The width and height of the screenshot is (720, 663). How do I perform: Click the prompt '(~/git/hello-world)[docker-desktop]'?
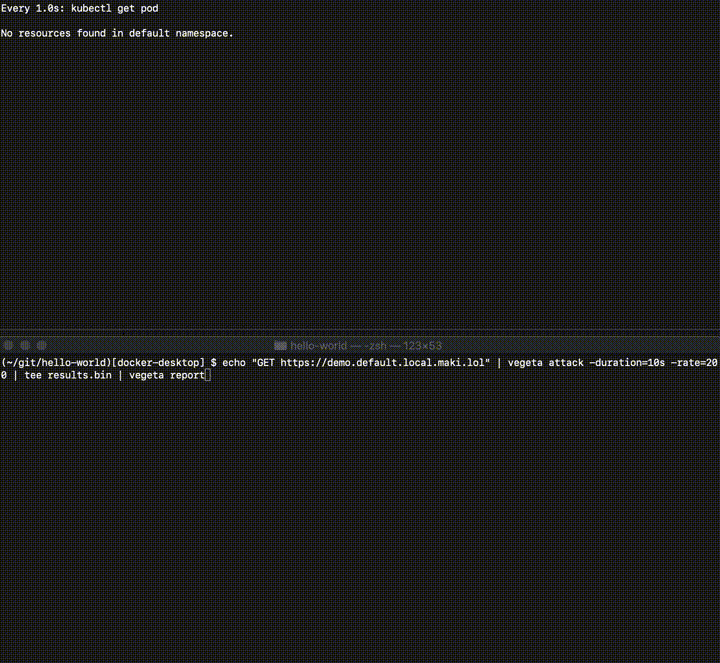(x=102, y=363)
